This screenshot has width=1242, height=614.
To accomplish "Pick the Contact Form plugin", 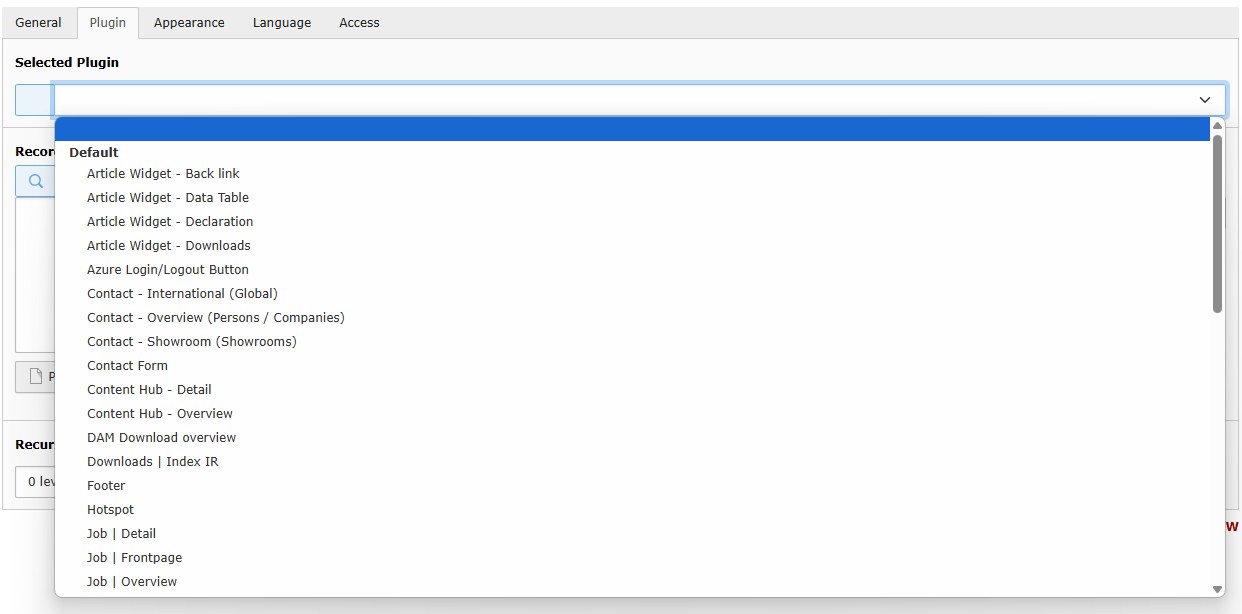I will click(127, 366).
